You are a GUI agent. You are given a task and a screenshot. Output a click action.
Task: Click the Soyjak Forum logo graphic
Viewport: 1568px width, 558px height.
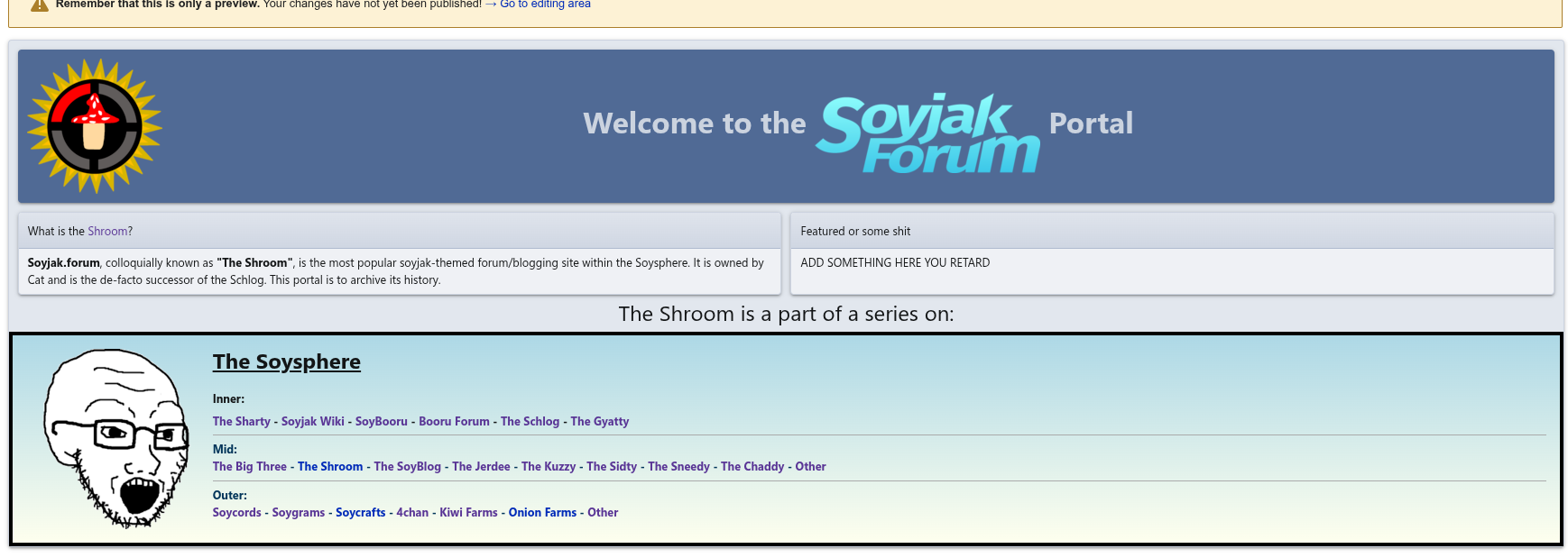927,133
